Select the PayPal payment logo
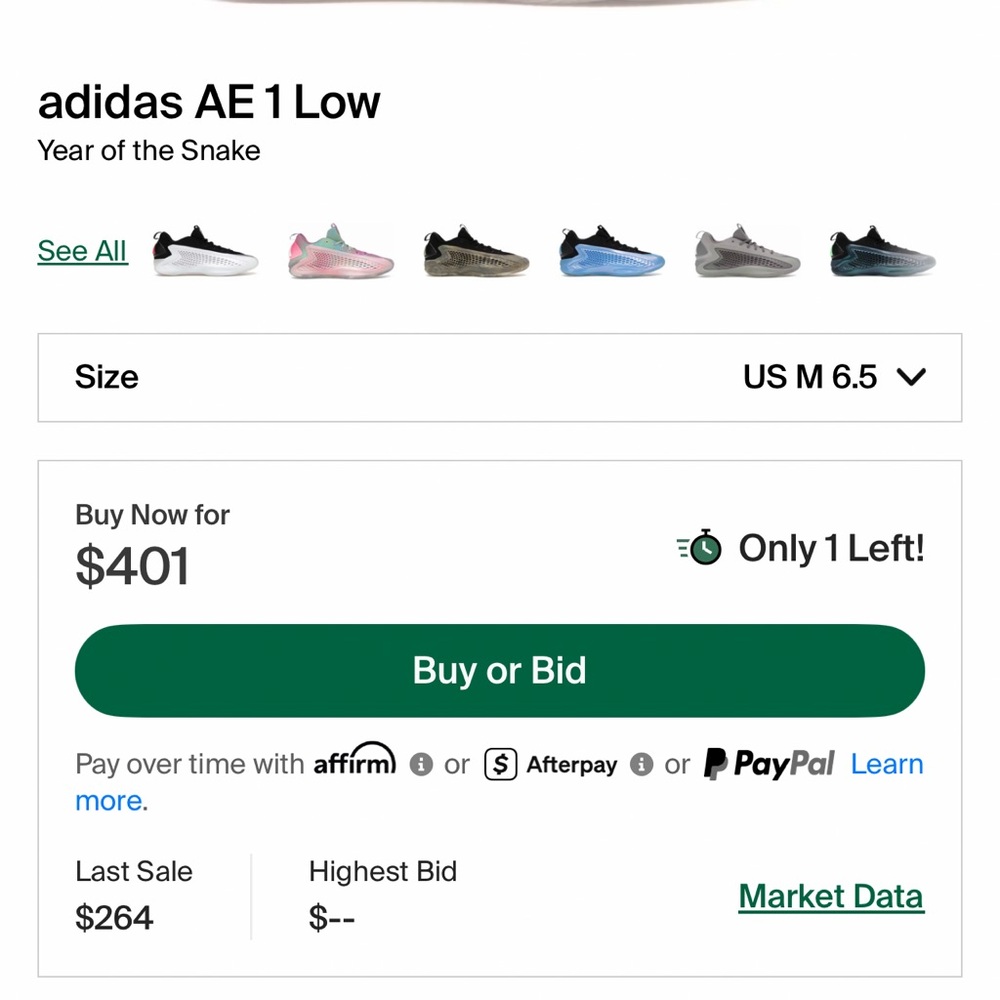The height and width of the screenshot is (1000, 1000). pyautogui.click(x=767, y=764)
